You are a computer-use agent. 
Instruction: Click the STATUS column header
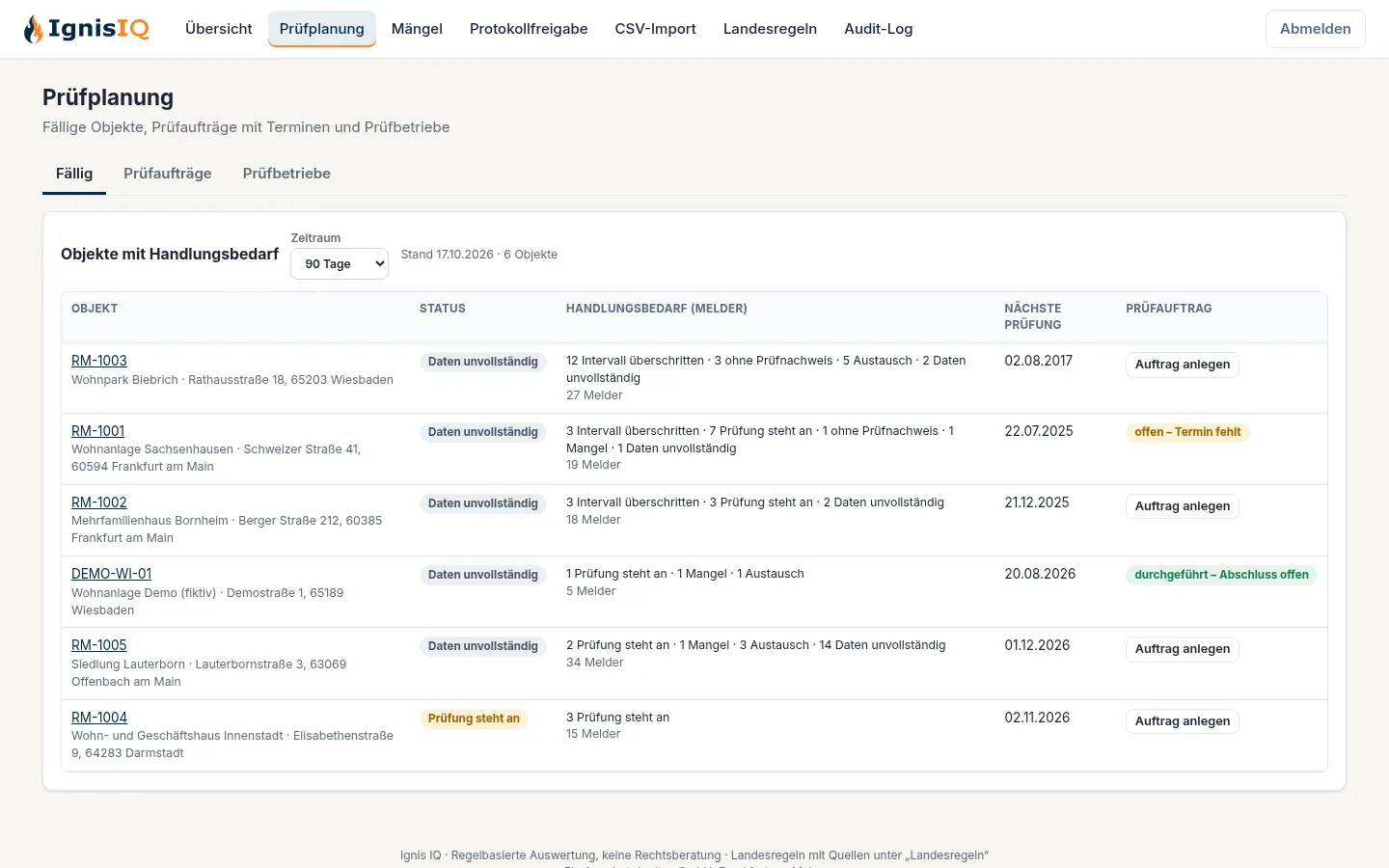click(443, 309)
